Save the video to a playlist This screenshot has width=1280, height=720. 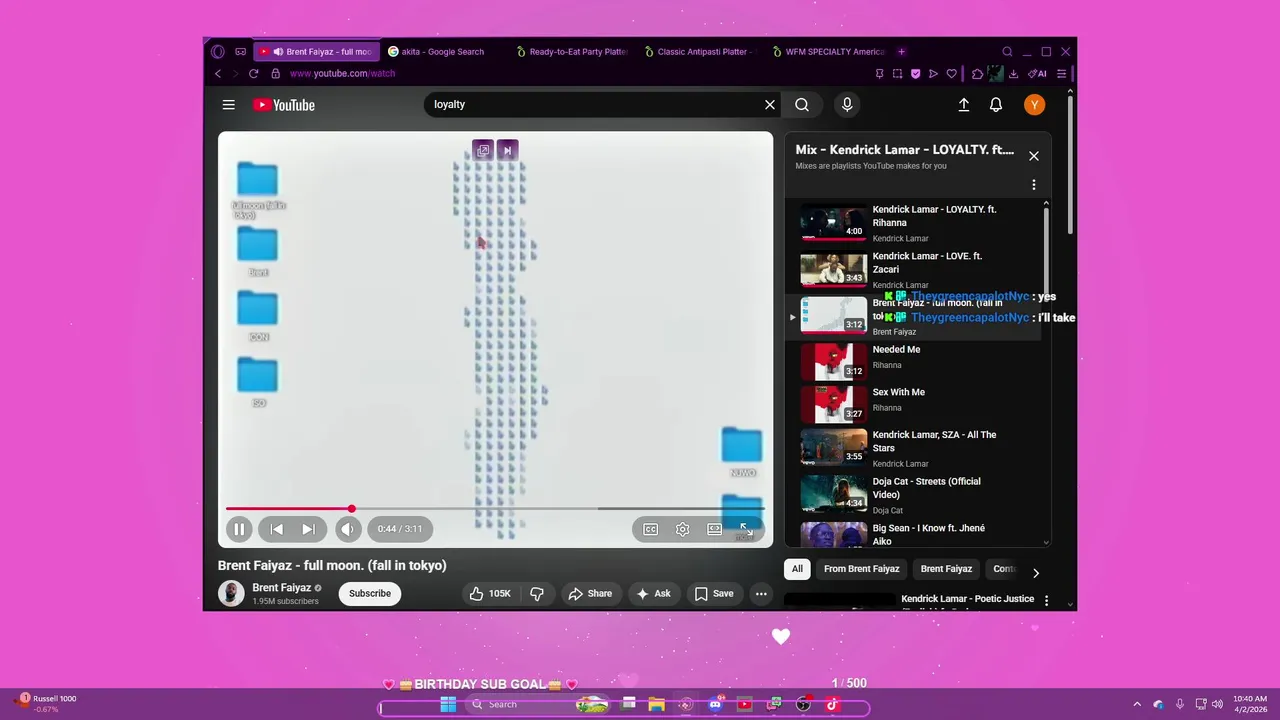coord(714,594)
